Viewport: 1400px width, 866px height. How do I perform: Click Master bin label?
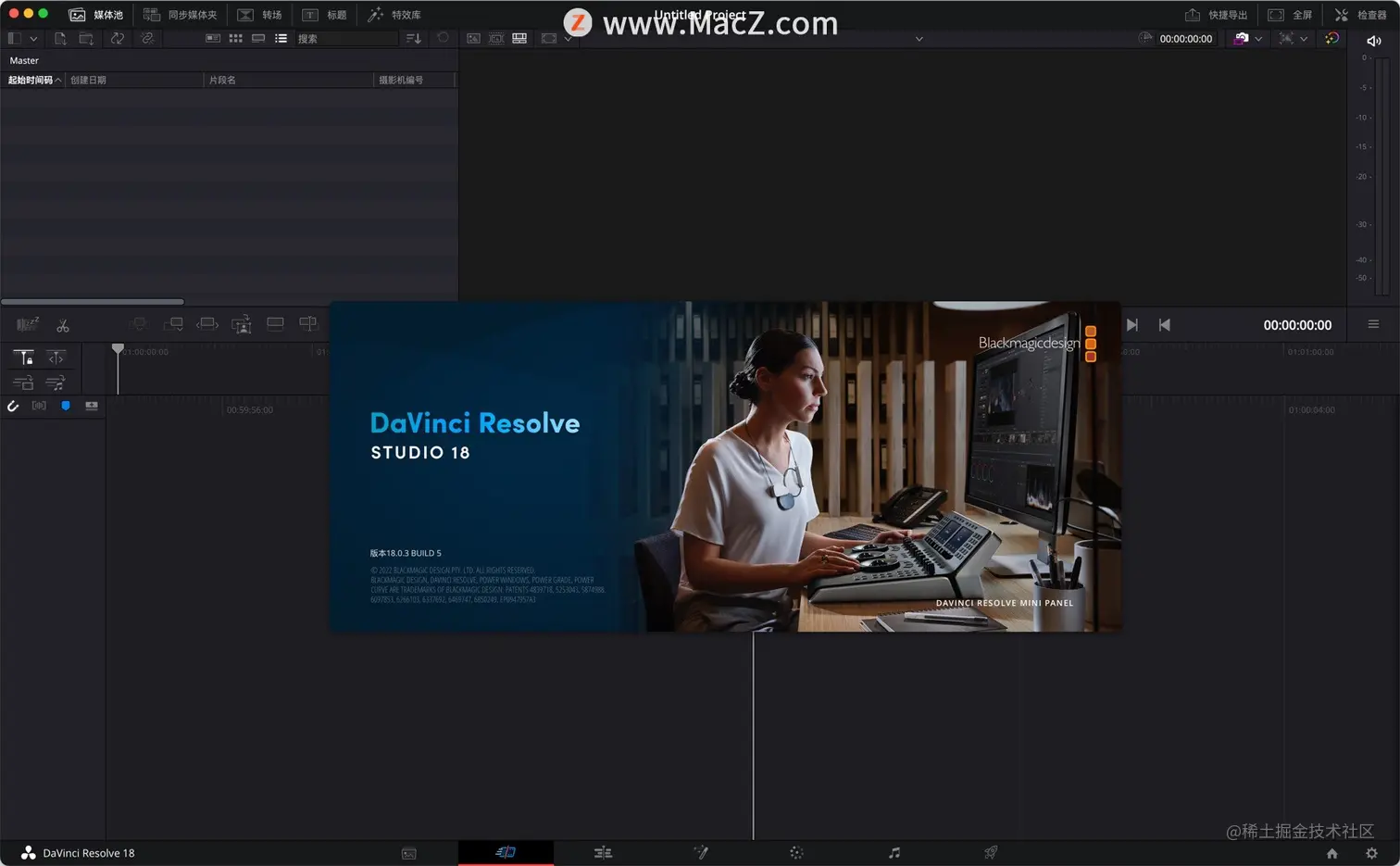click(x=24, y=60)
